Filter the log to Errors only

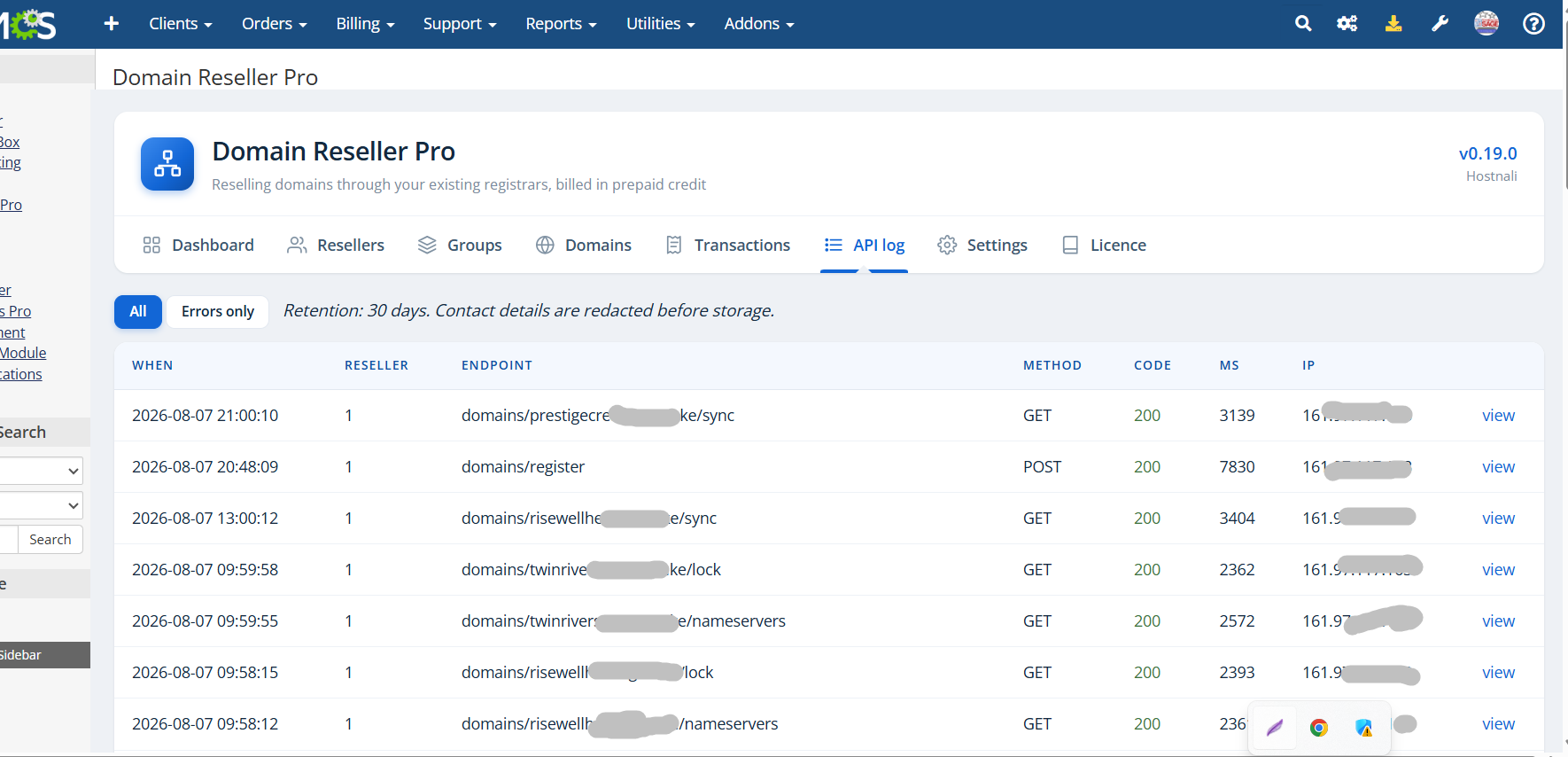click(218, 312)
